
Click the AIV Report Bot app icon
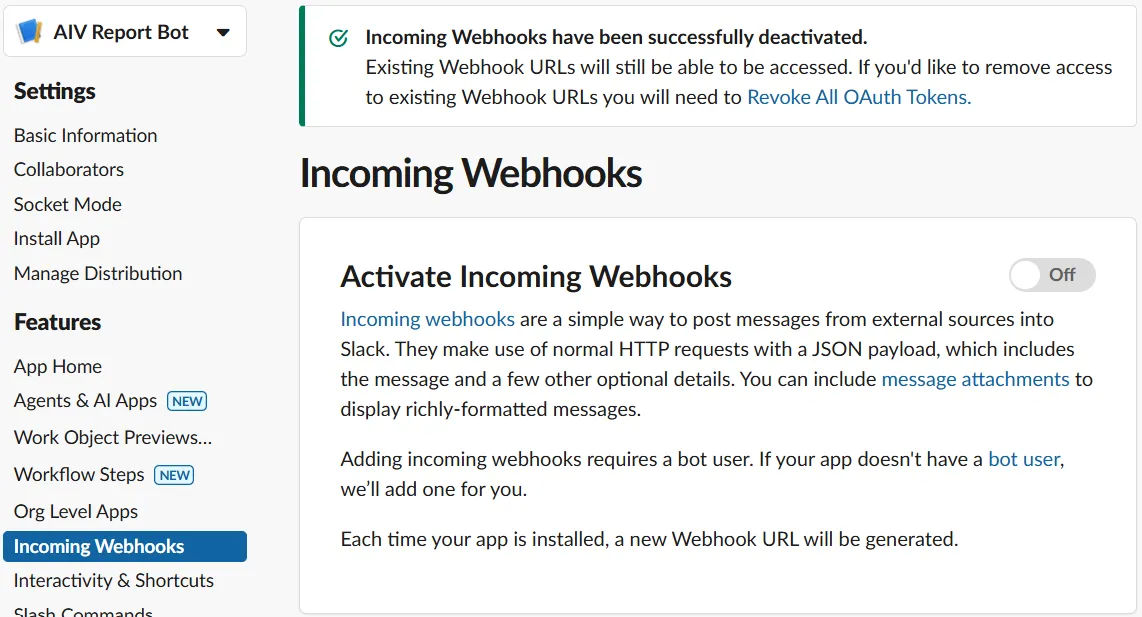pyautogui.click(x=30, y=32)
